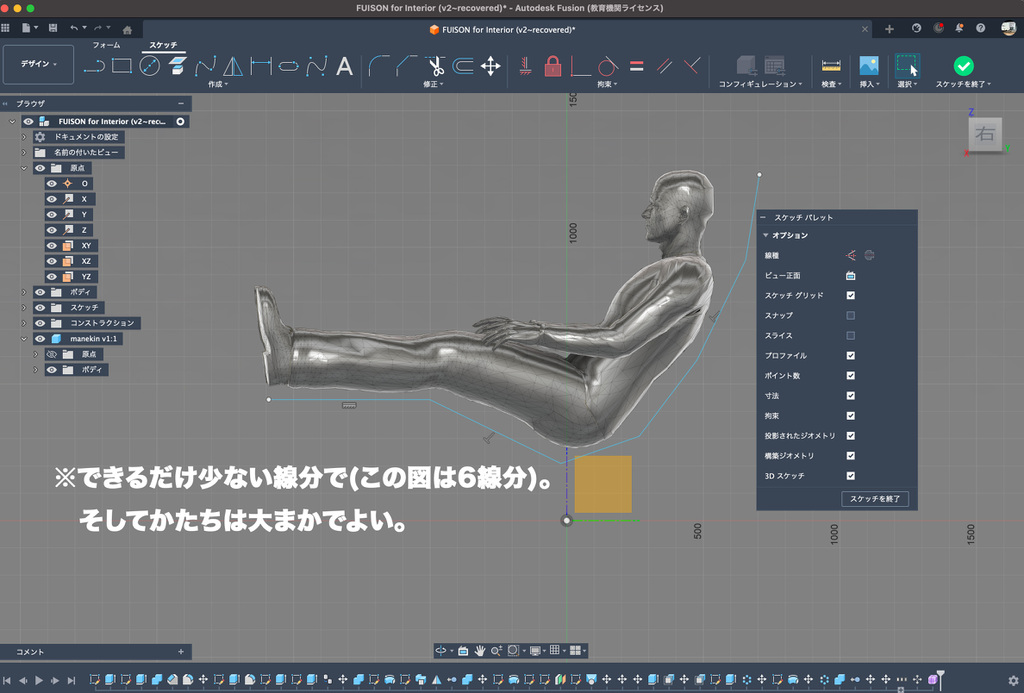This screenshot has height=693, width=1024.
Task: Select the Fillet sketch tool
Action: [379, 67]
